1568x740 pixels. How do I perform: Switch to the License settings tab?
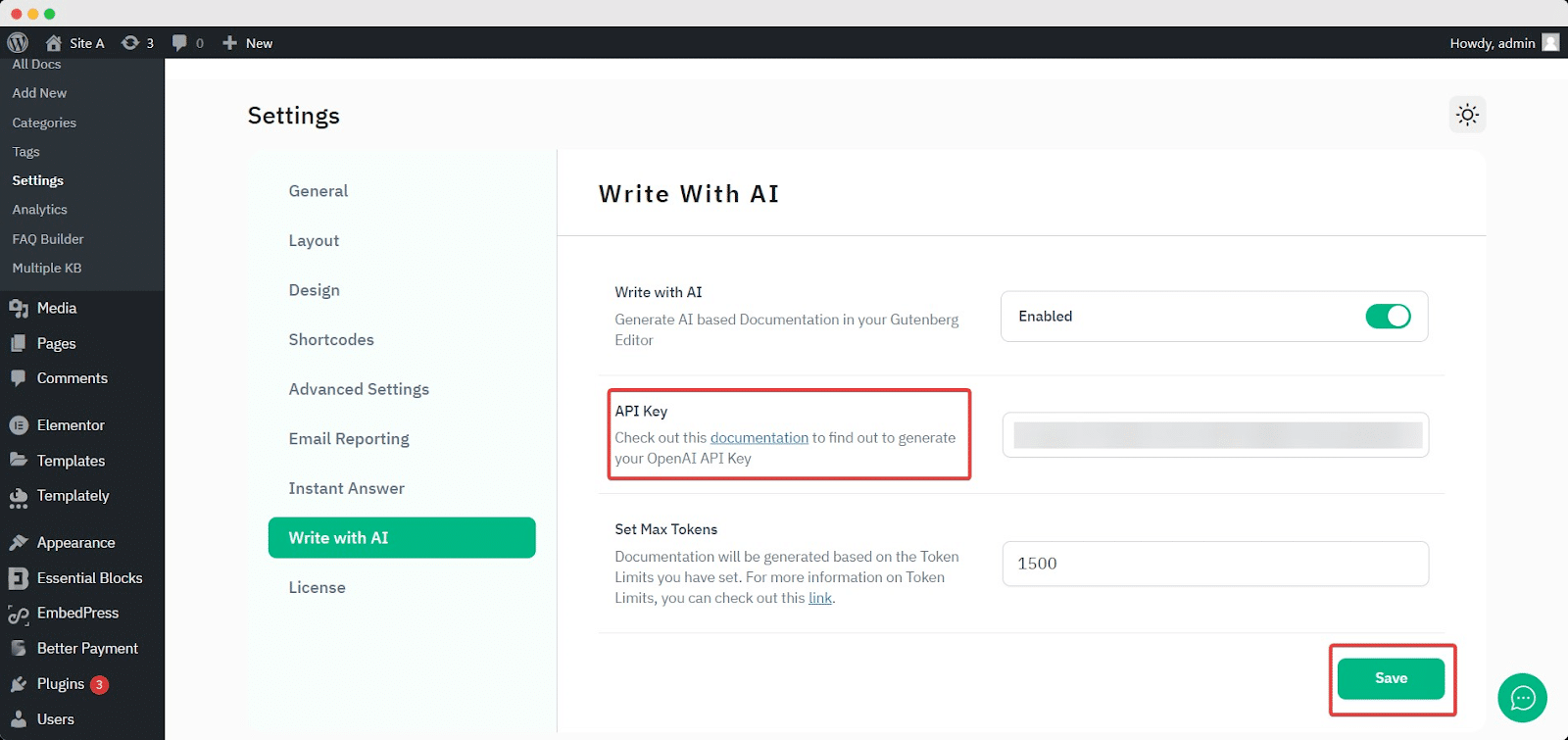pos(317,587)
